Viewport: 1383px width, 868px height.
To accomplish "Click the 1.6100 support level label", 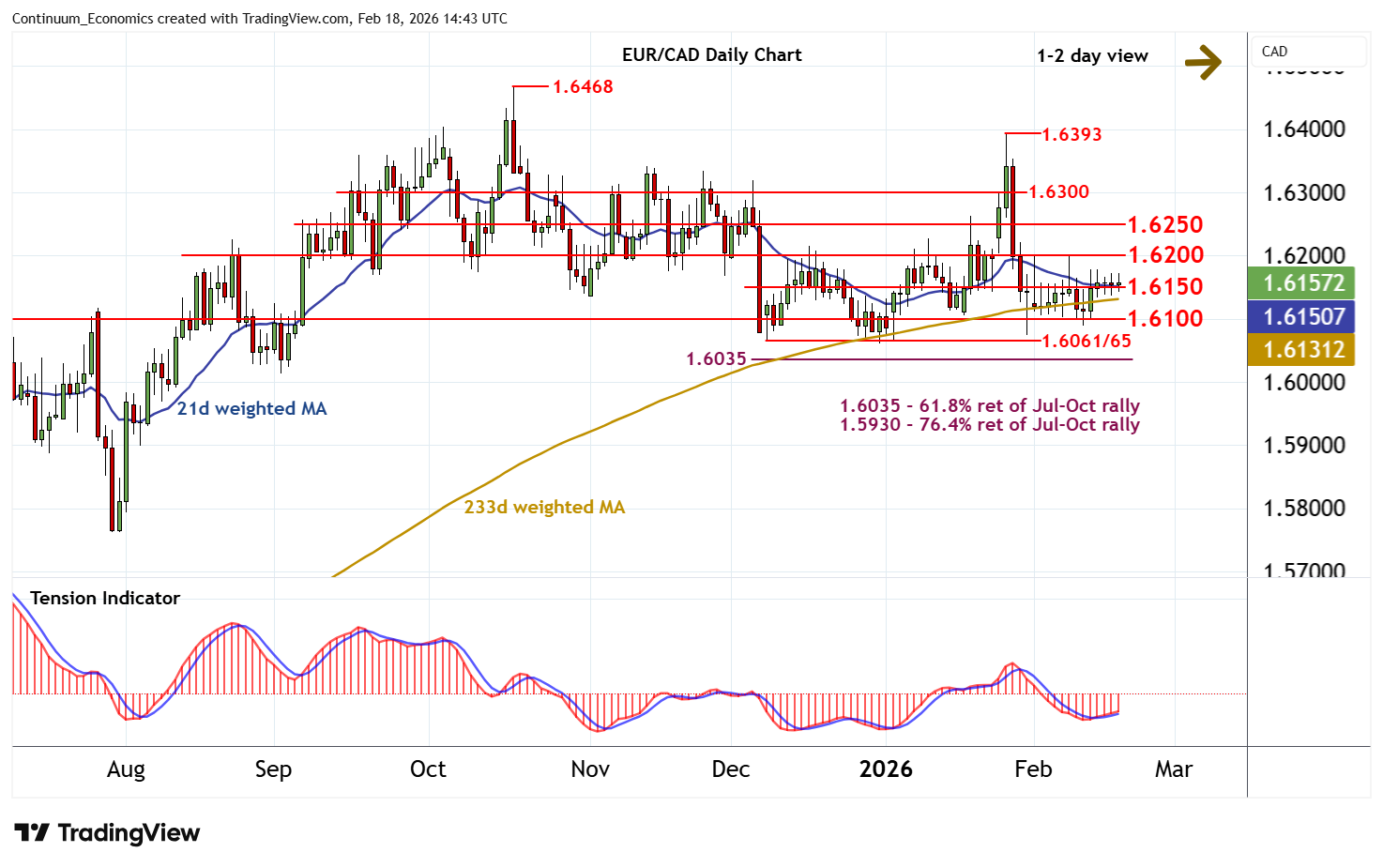I will [x=1164, y=318].
